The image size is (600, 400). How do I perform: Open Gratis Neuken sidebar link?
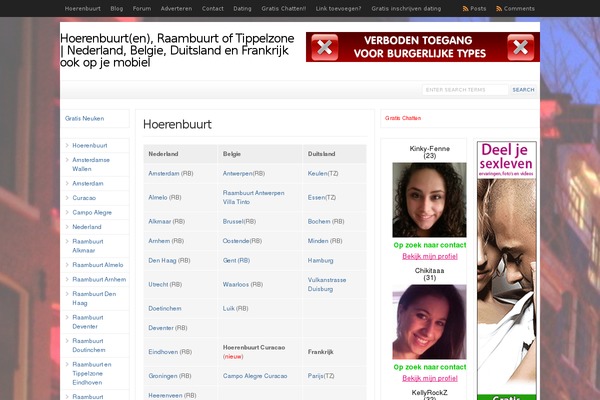pyautogui.click(x=85, y=118)
